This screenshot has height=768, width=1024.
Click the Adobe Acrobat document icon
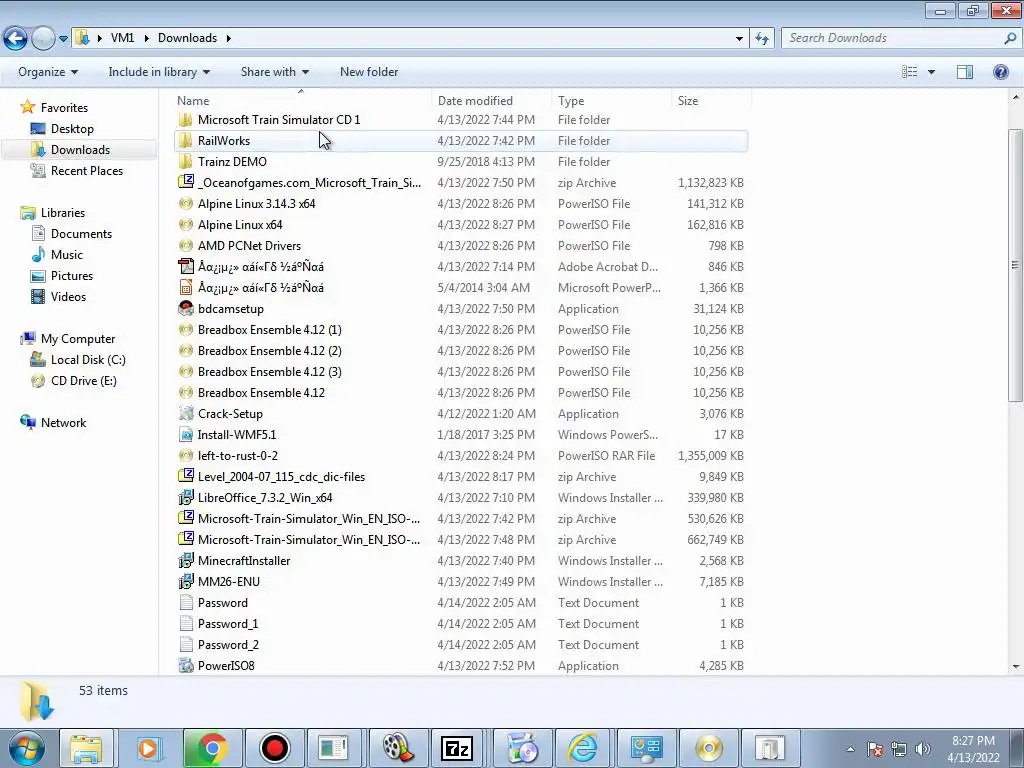coord(185,266)
